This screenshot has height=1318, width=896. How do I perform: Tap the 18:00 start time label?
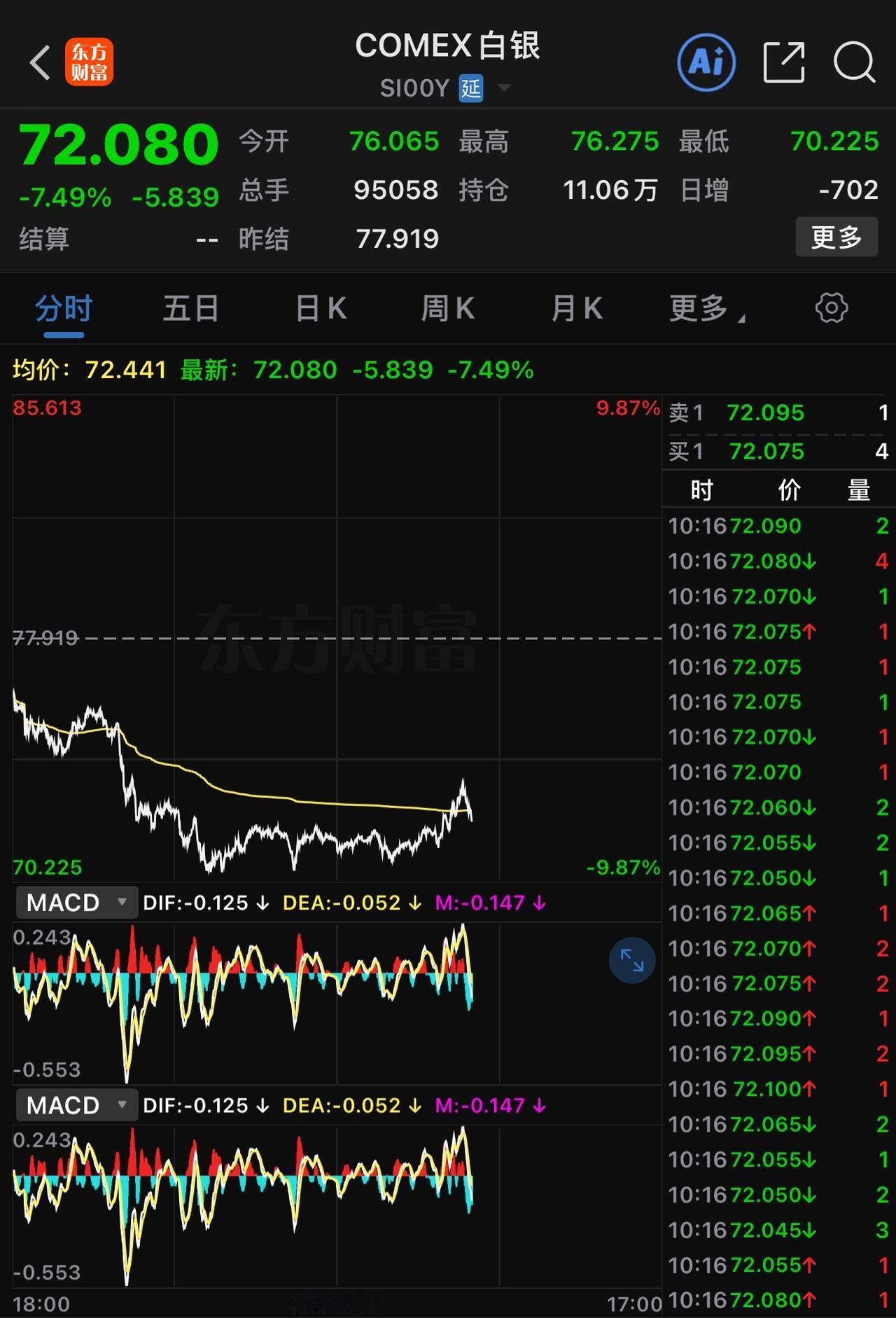[41, 1304]
